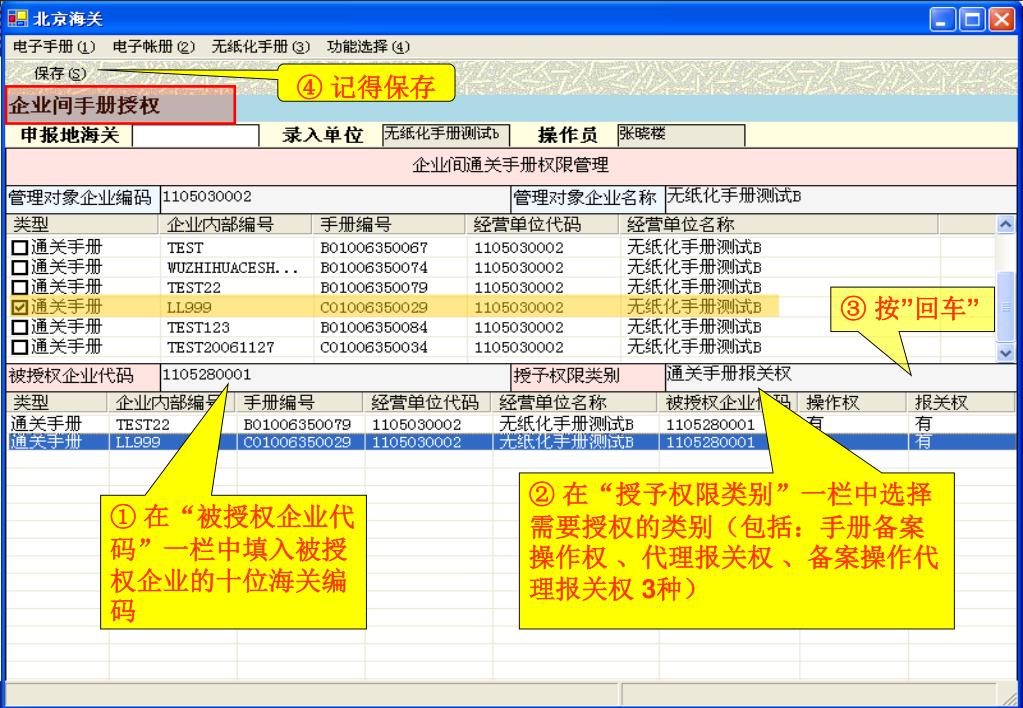The image size is (1023, 708).
Task: Click the 录入单位 field
Action: 446,135
